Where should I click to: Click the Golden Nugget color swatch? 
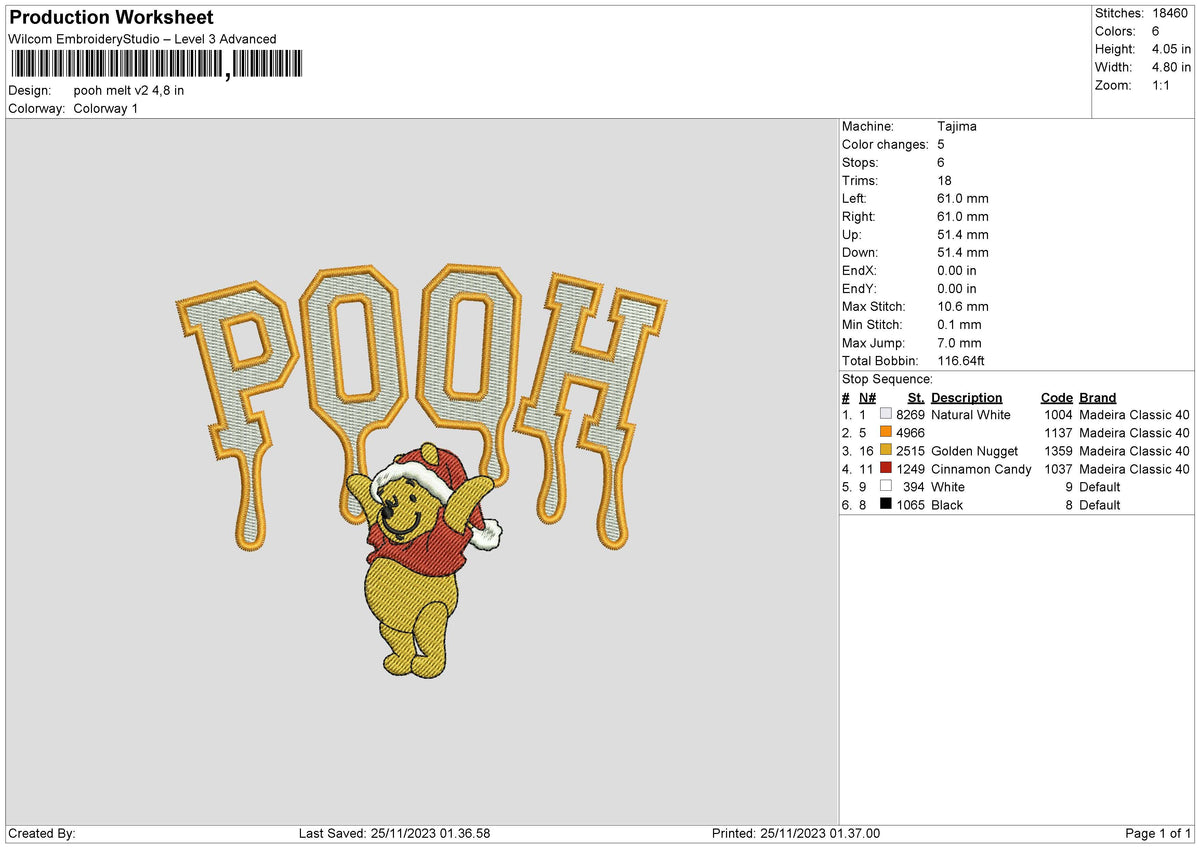886,450
